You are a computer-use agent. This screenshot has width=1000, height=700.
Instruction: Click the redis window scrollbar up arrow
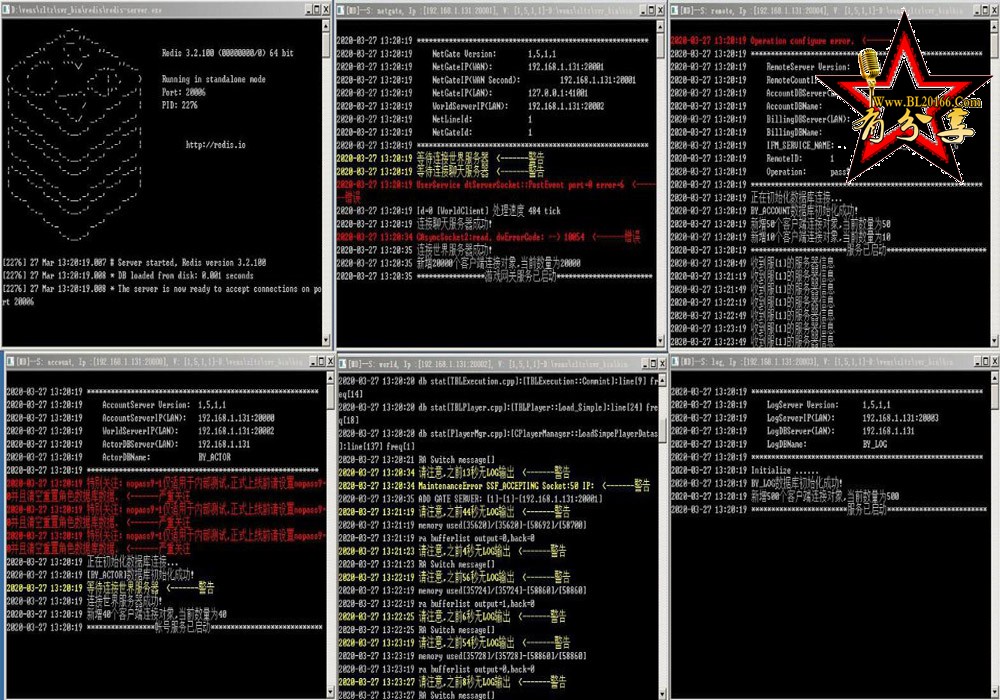pos(326,26)
